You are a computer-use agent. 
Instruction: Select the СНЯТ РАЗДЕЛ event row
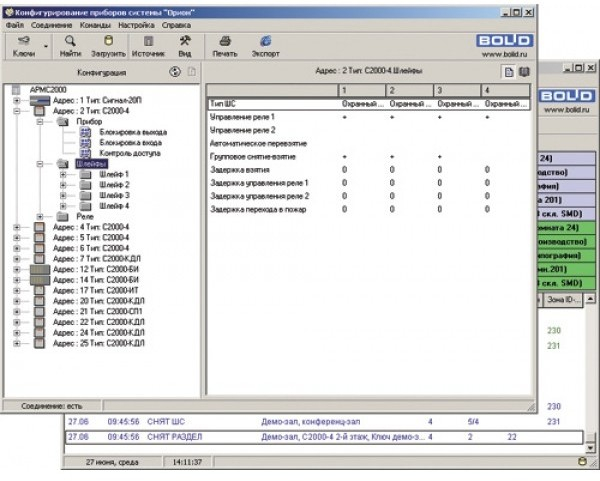tap(300, 438)
